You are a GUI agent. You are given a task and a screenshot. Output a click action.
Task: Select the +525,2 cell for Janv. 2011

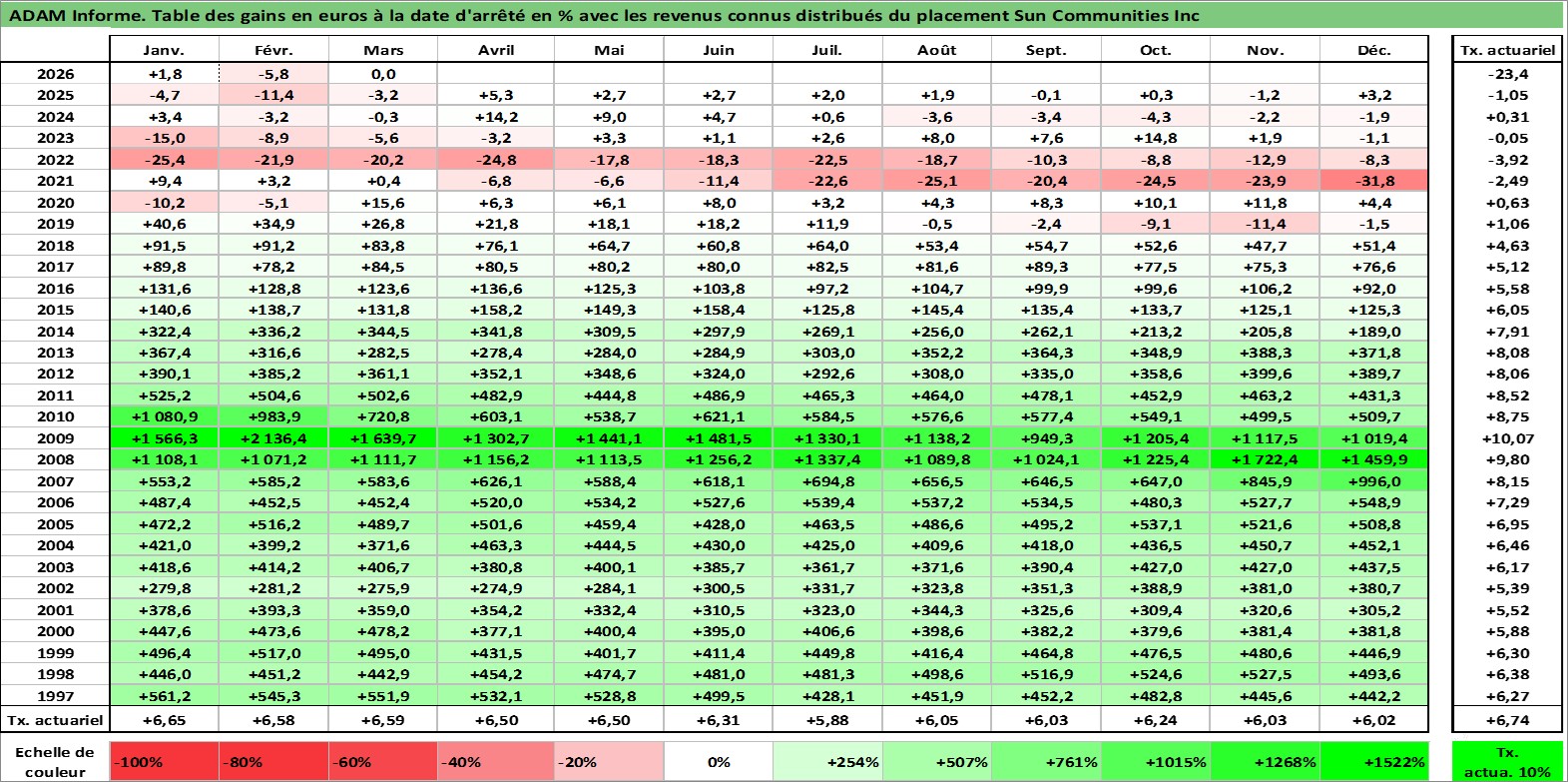[x=164, y=395]
